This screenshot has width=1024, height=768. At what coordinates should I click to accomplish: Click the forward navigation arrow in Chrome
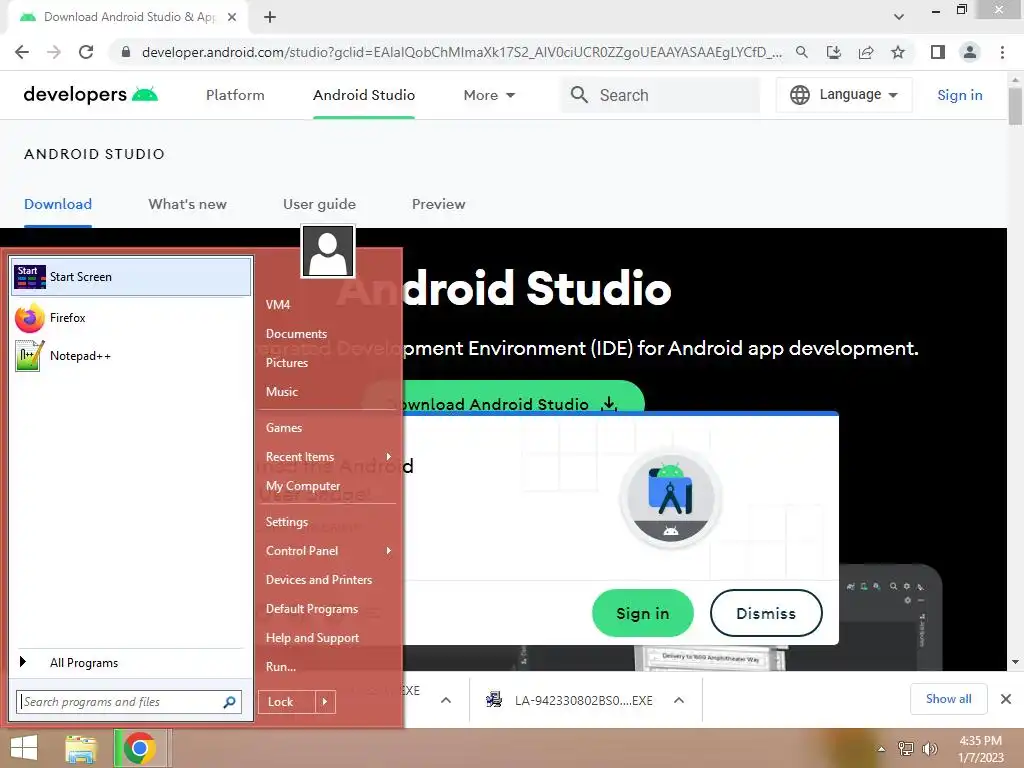(x=54, y=52)
